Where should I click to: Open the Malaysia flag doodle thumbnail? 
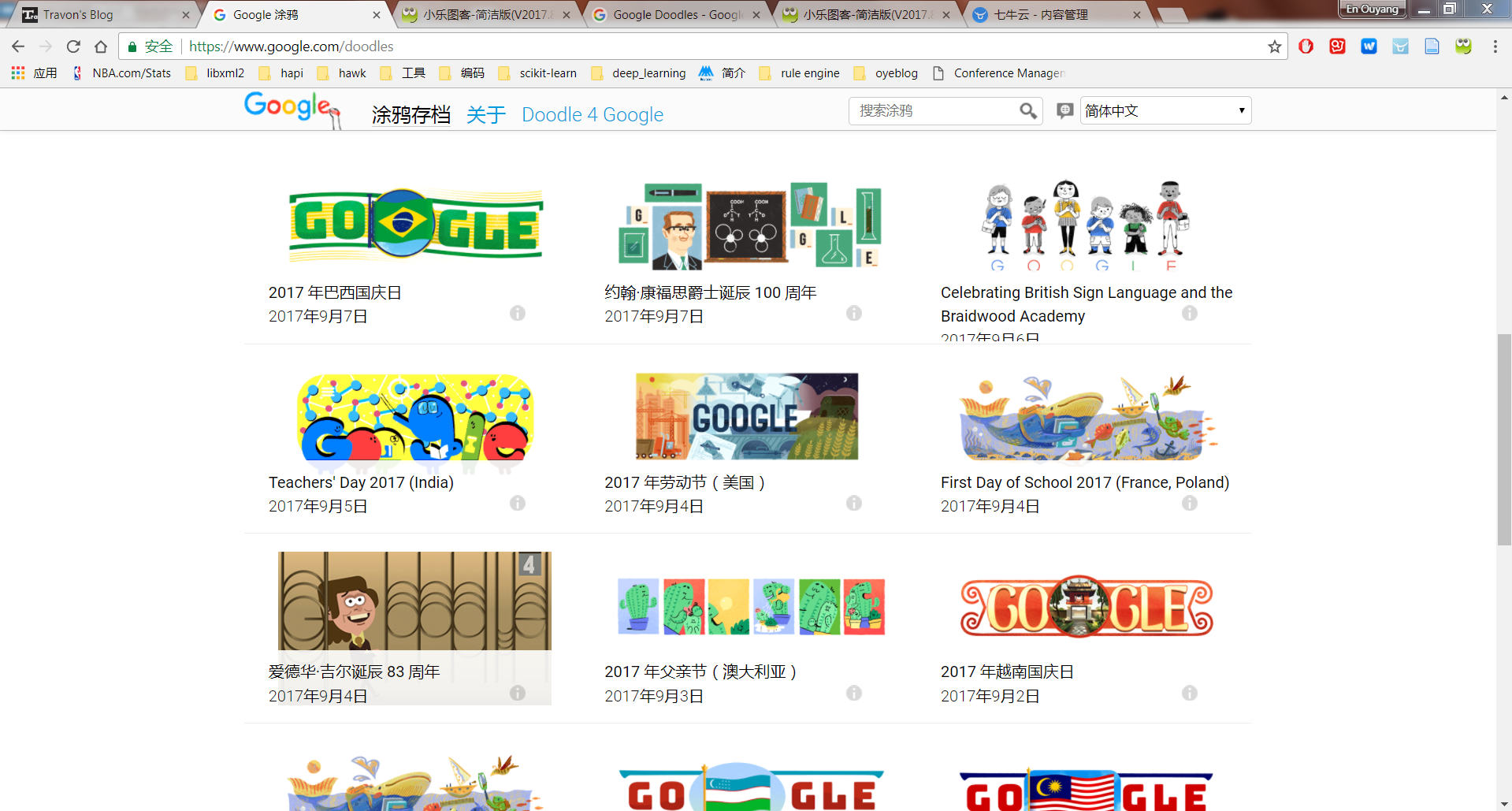point(1087,790)
